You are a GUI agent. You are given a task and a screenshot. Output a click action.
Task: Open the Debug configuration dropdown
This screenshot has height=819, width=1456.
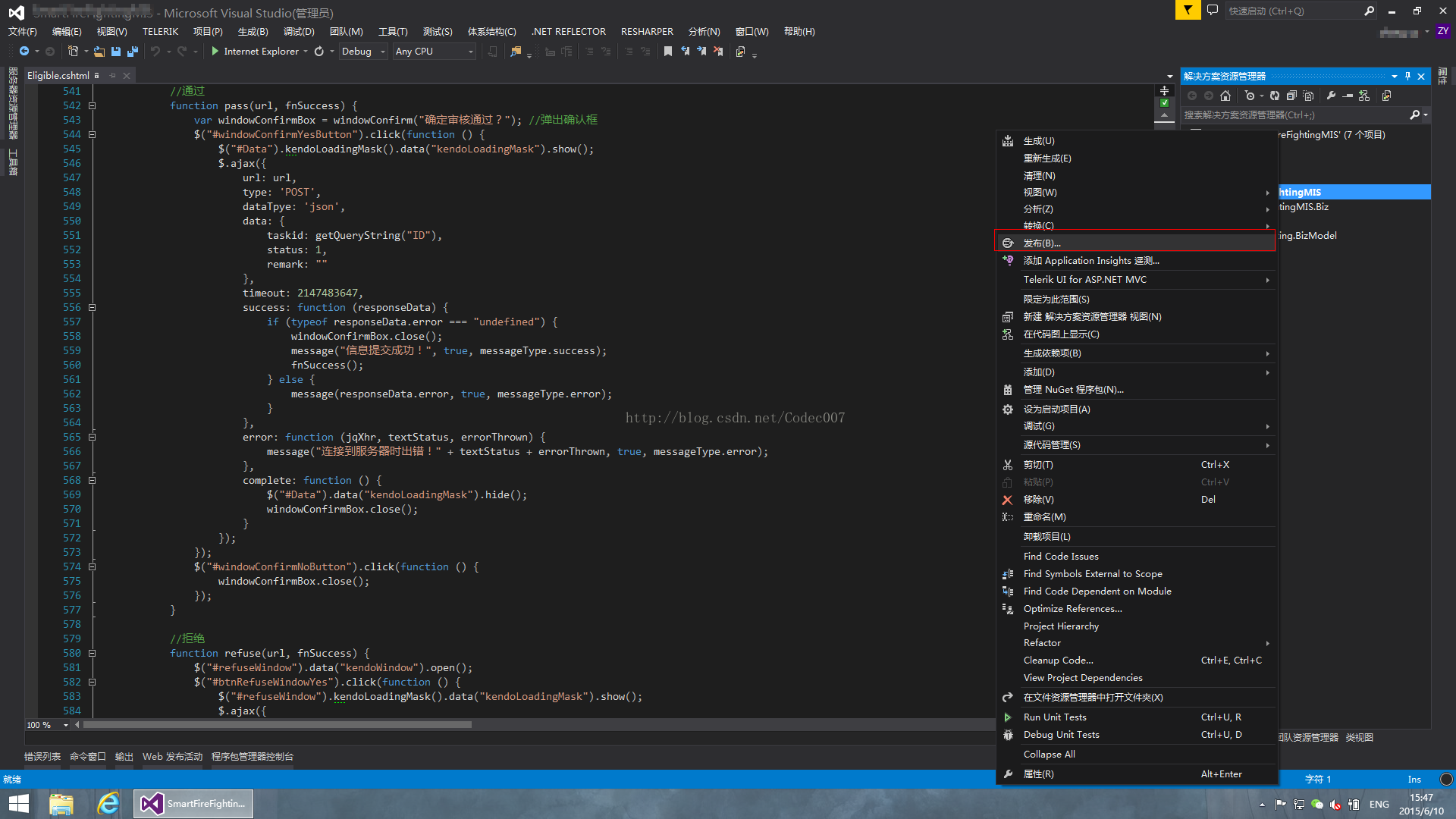[x=382, y=52]
